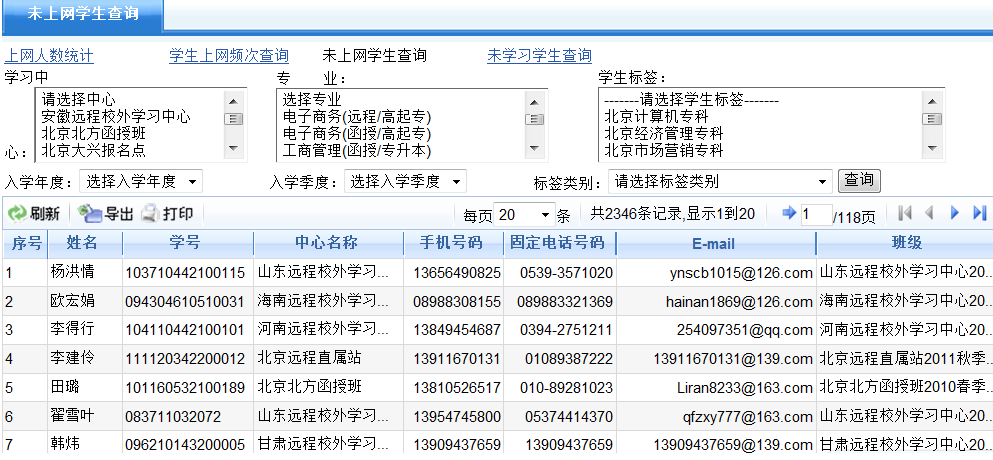Click the Refresh (刷新) toolbar icon
Image resolution: width=993 pixels, height=460 pixels.
click(17, 214)
